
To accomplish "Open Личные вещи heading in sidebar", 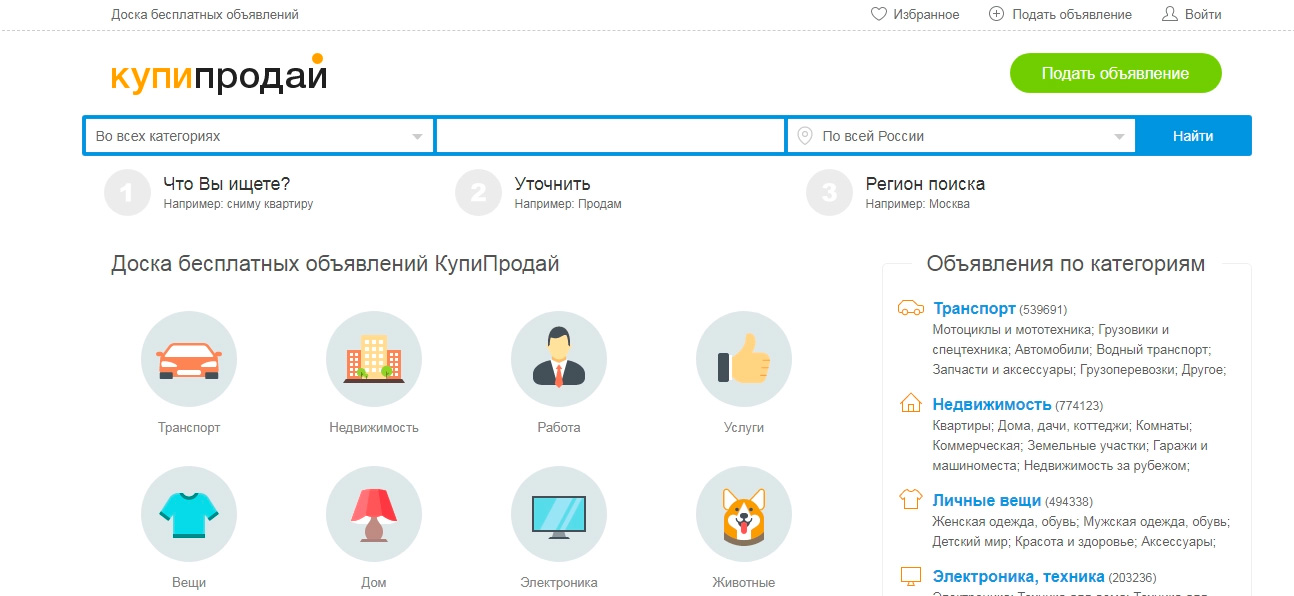I will [x=987, y=500].
